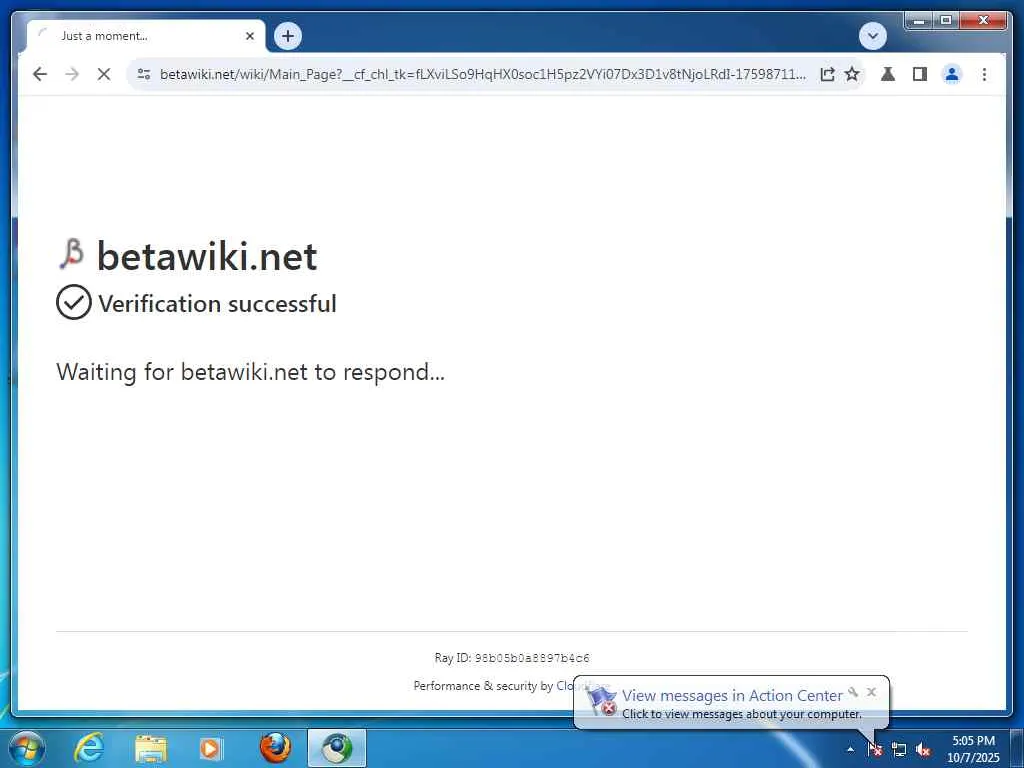Viewport: 1024px width, 768px height.
Task: Open Chrome Labs flask icon
Action: (888, 74)
